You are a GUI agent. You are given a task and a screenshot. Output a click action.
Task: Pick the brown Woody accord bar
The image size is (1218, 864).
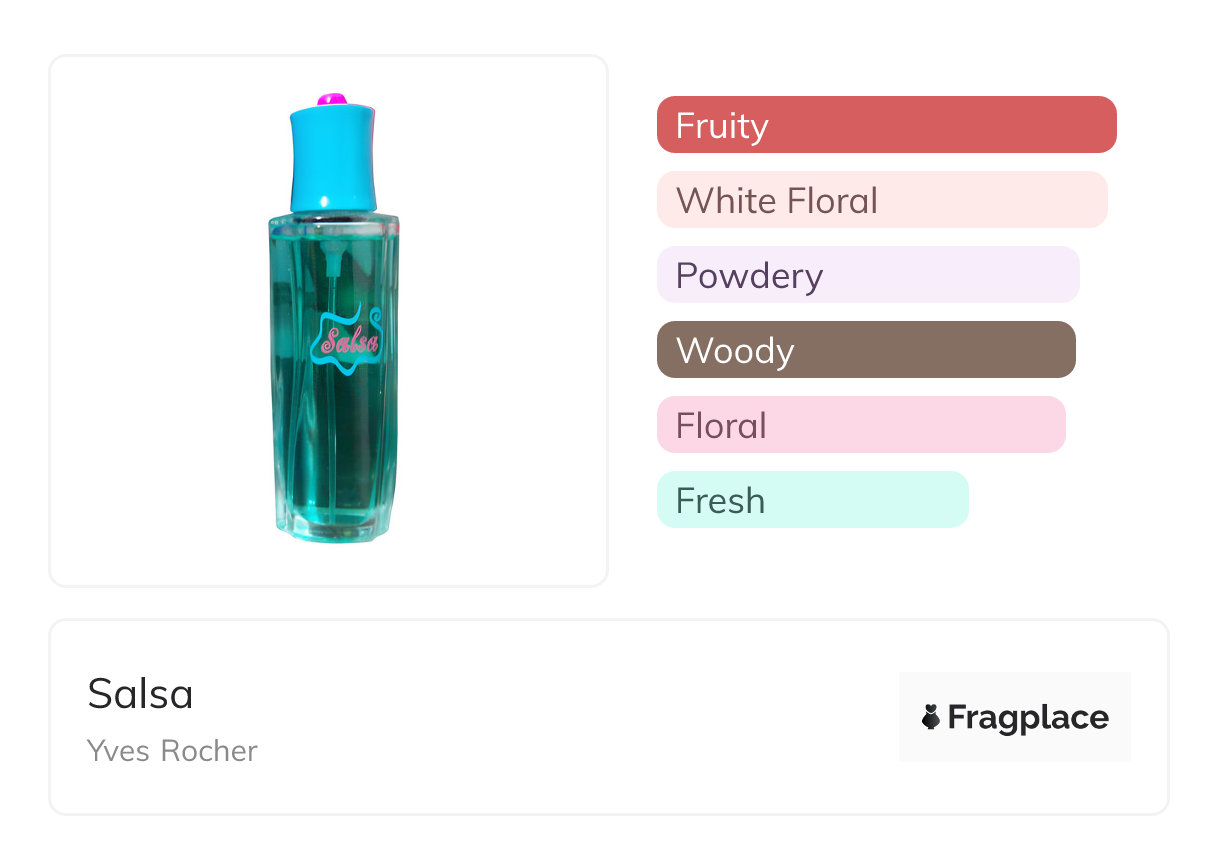tap(865, 350)
